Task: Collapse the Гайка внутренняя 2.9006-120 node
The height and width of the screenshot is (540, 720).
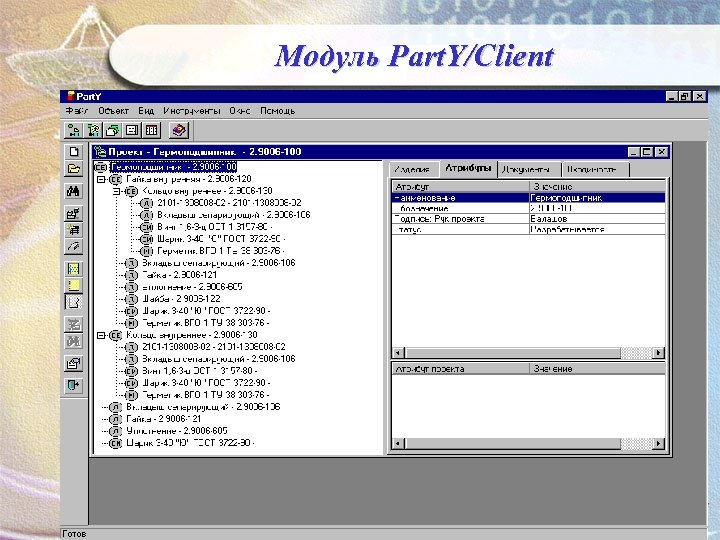Action: coord(101,180)
